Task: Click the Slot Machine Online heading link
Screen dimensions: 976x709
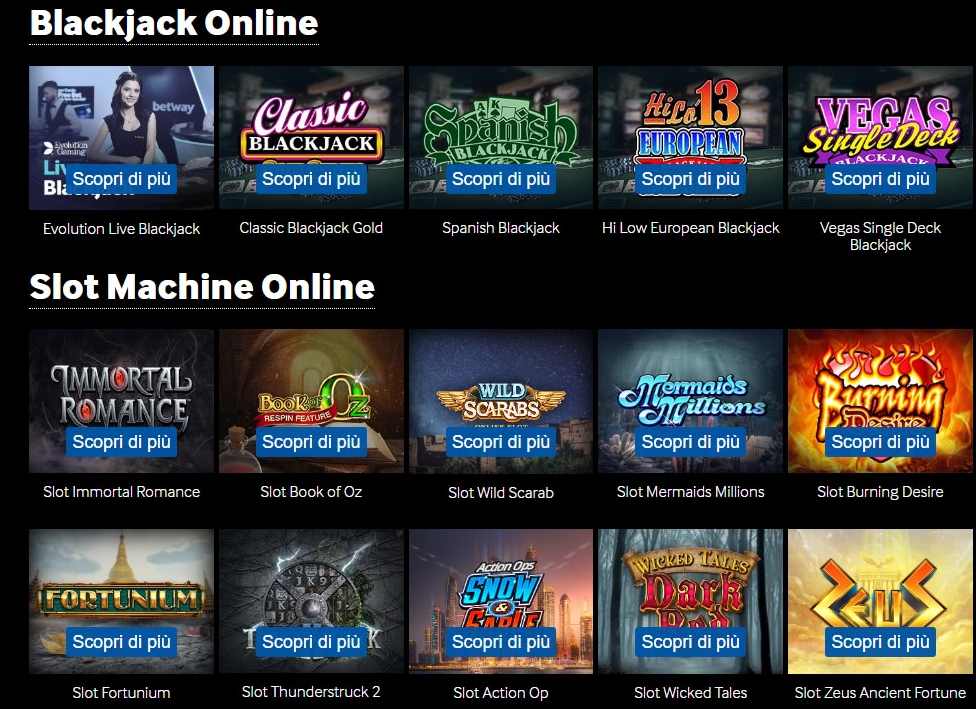Action: 202,287
